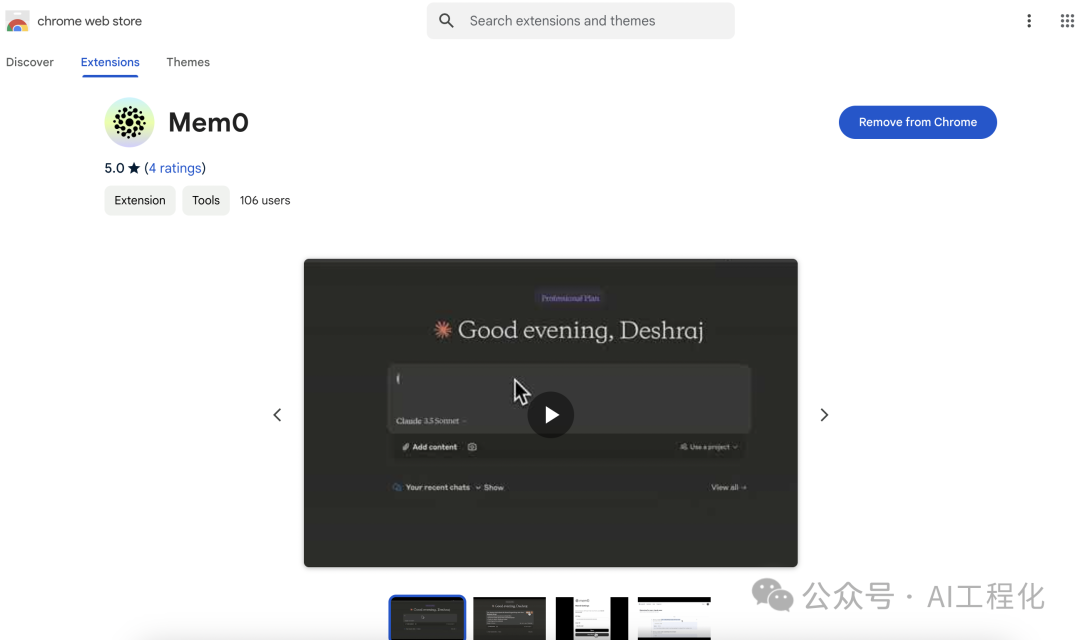This screenshot has height=640, width=1080.
Task: Click the Mem0 extension title
Action: point(209,123)
